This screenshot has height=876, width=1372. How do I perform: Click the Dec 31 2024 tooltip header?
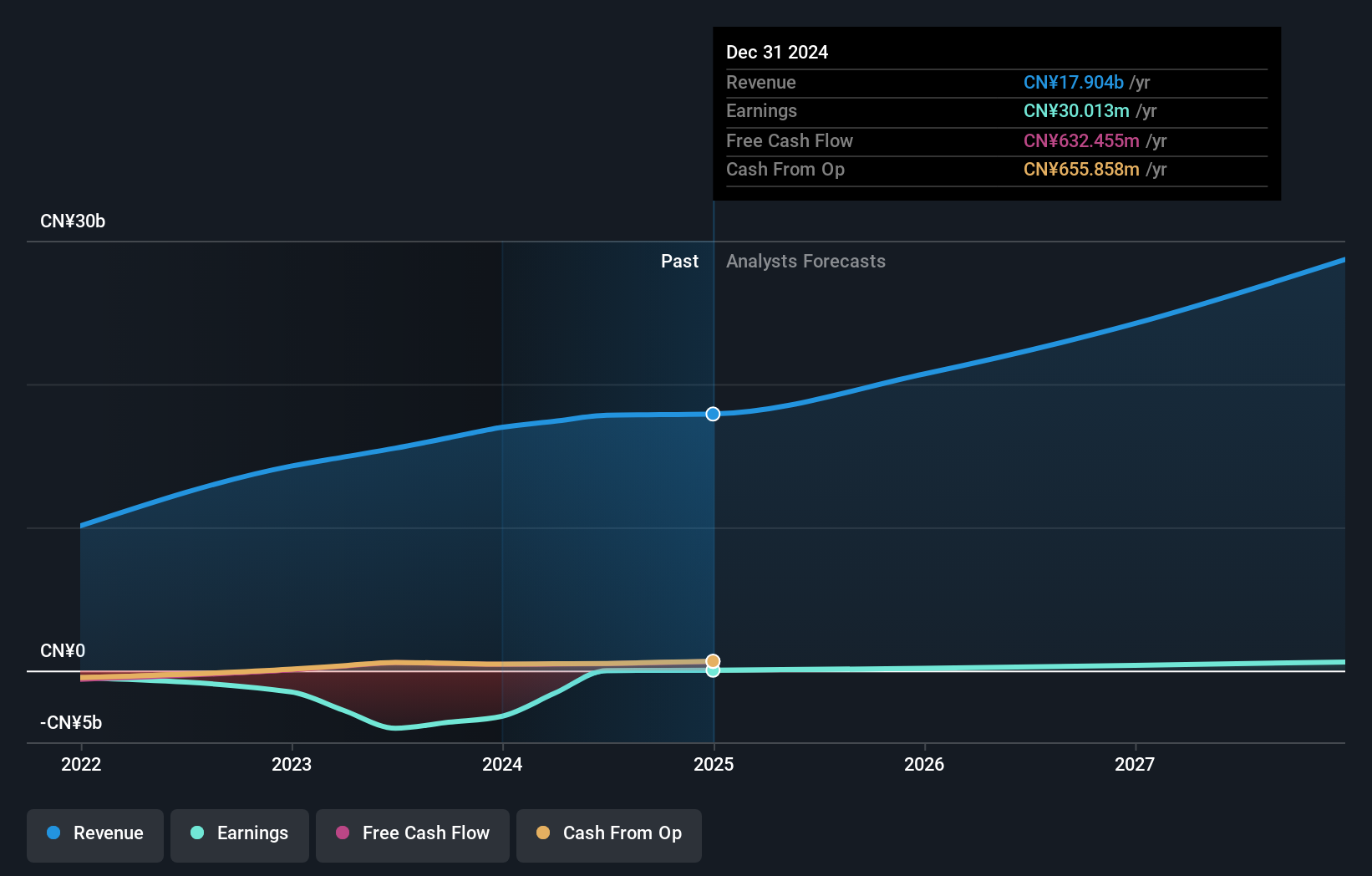[x=777, y=53]
